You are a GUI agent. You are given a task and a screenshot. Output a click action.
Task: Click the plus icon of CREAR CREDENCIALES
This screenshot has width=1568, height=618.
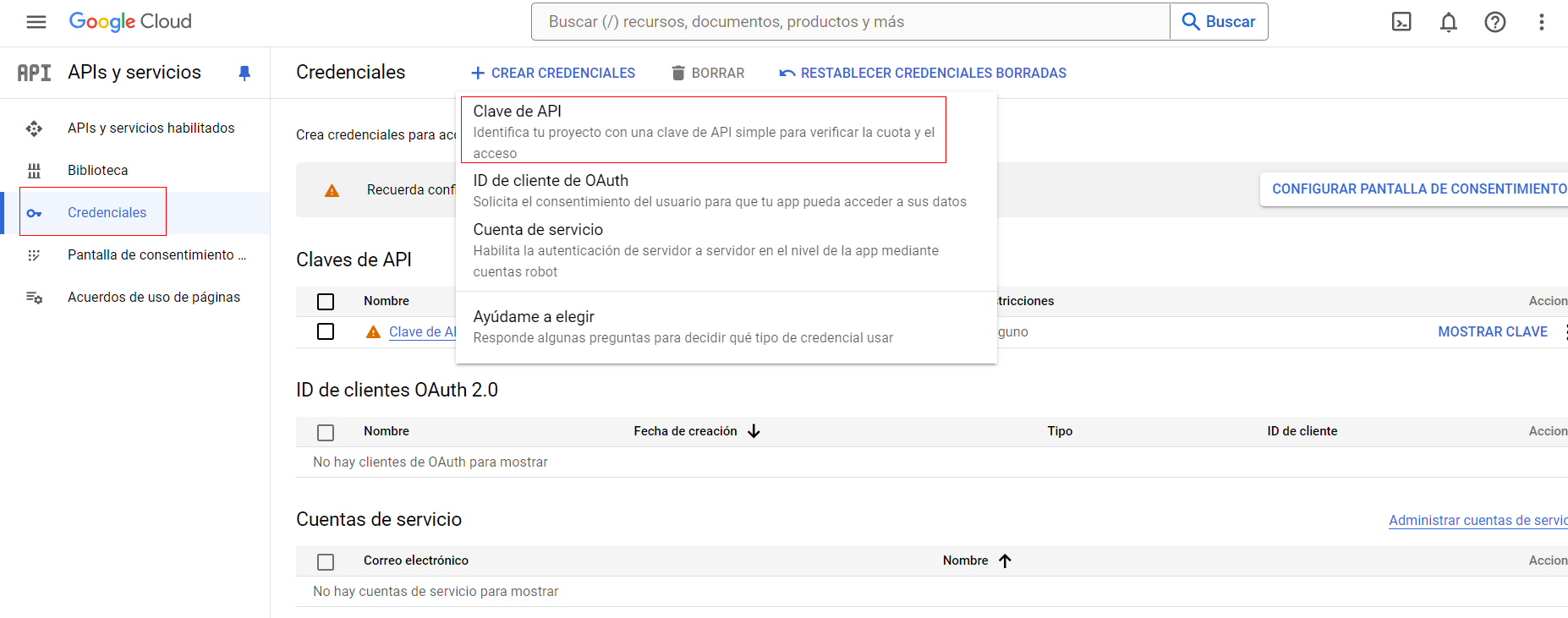pos(478,73)
